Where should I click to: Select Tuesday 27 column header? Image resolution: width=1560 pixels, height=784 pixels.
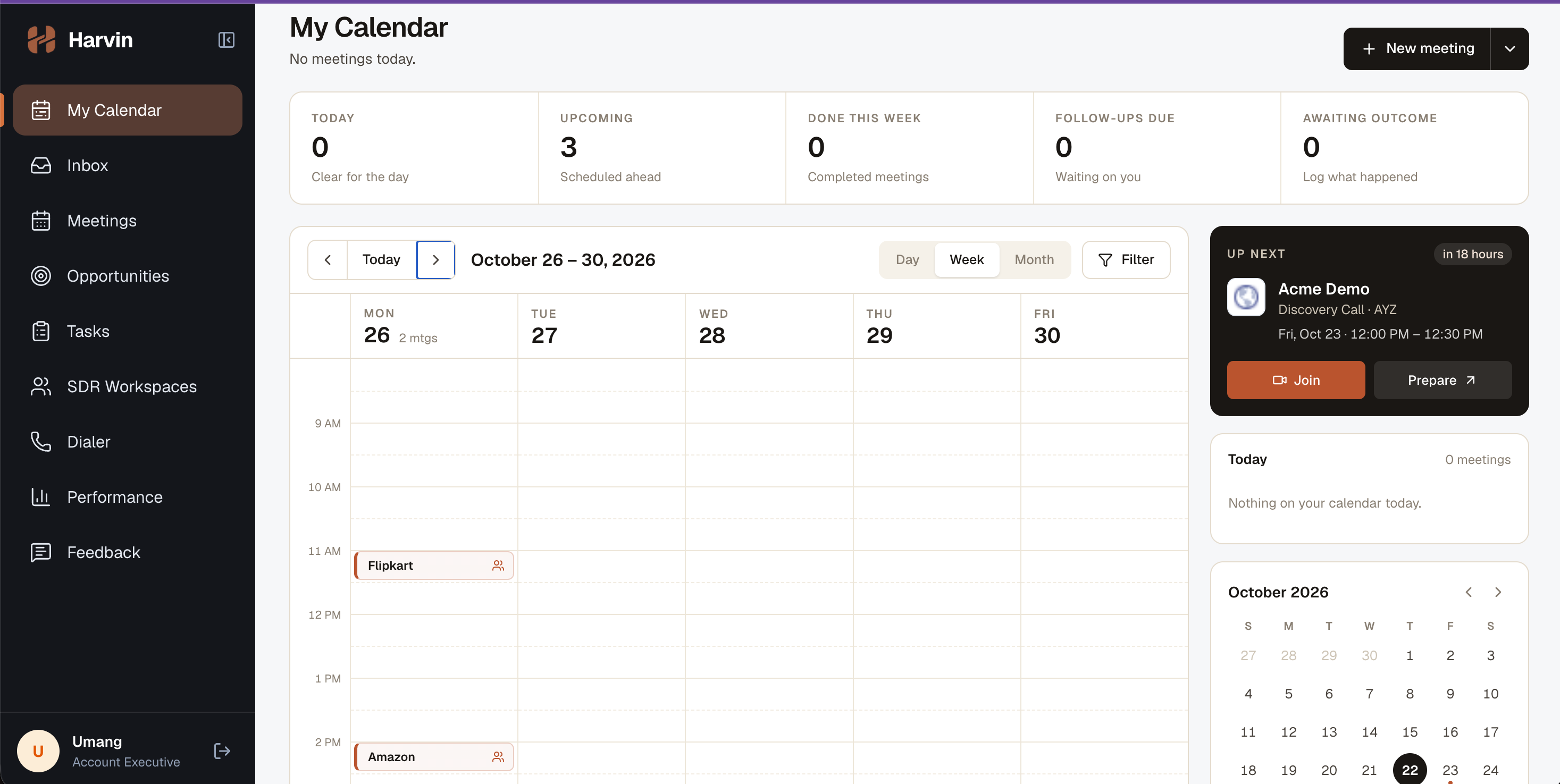pos(602,326)
